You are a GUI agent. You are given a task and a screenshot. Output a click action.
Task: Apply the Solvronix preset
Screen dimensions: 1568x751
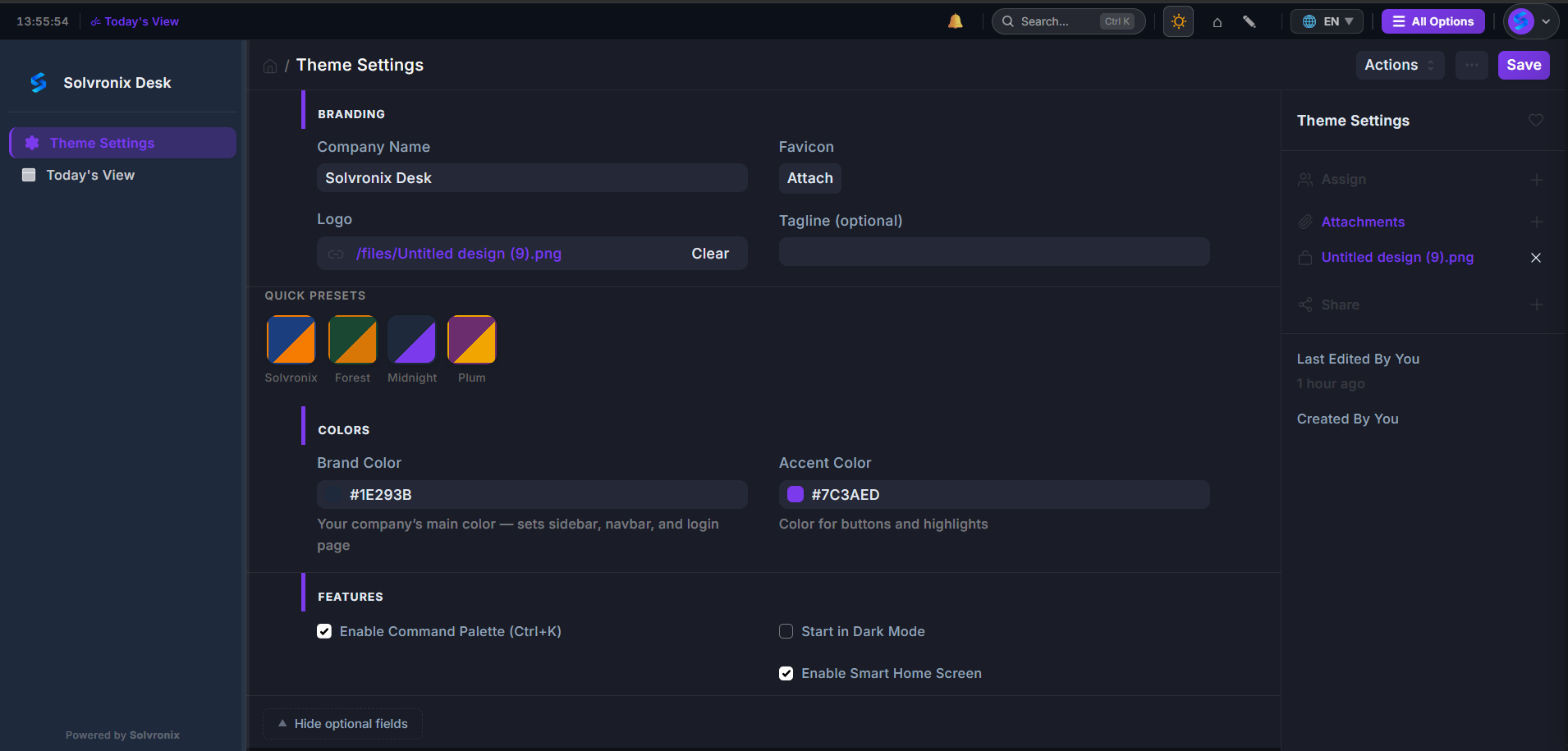tap(291, 339)
